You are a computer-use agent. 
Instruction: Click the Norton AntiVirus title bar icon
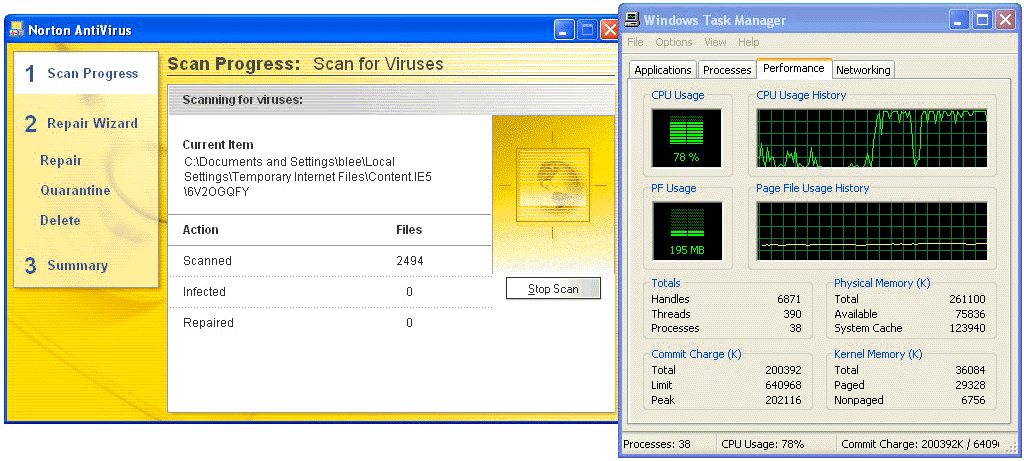tap(16, 29)
